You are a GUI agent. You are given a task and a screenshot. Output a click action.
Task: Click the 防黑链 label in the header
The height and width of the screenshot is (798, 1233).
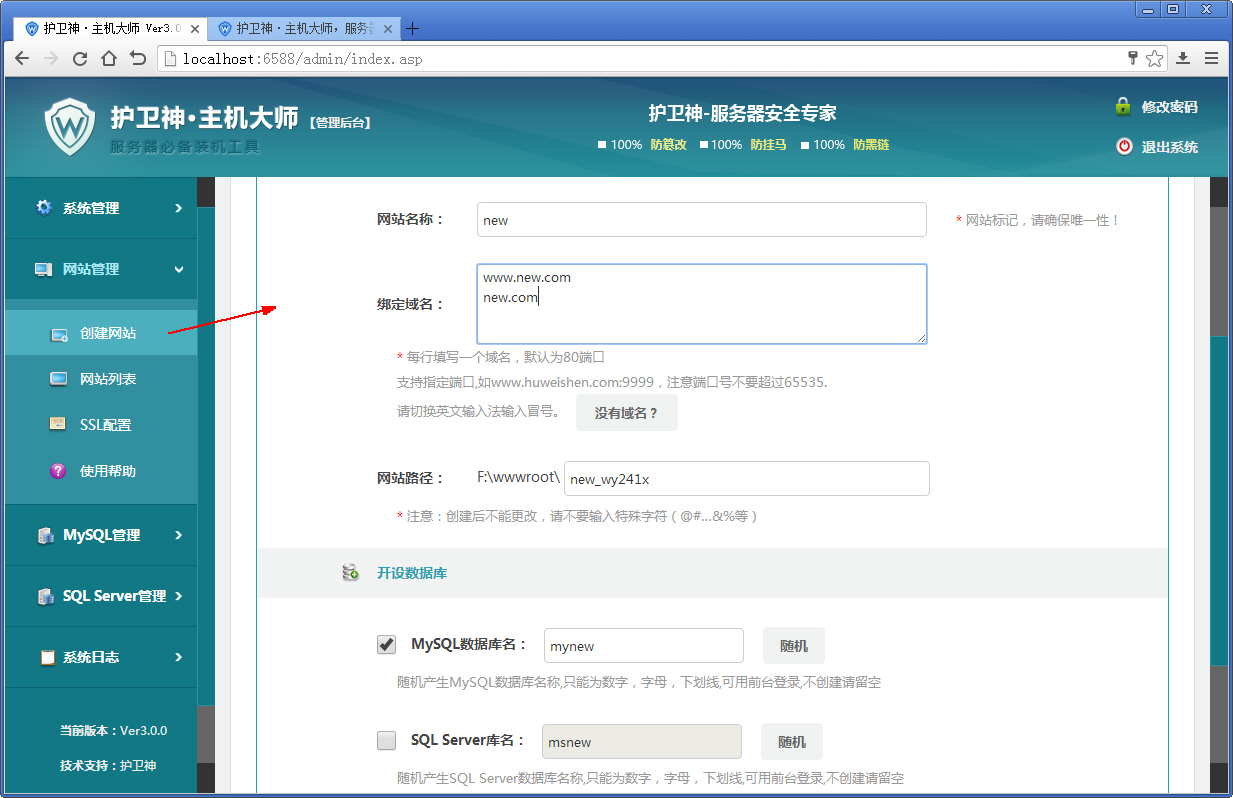click(871, 145)
